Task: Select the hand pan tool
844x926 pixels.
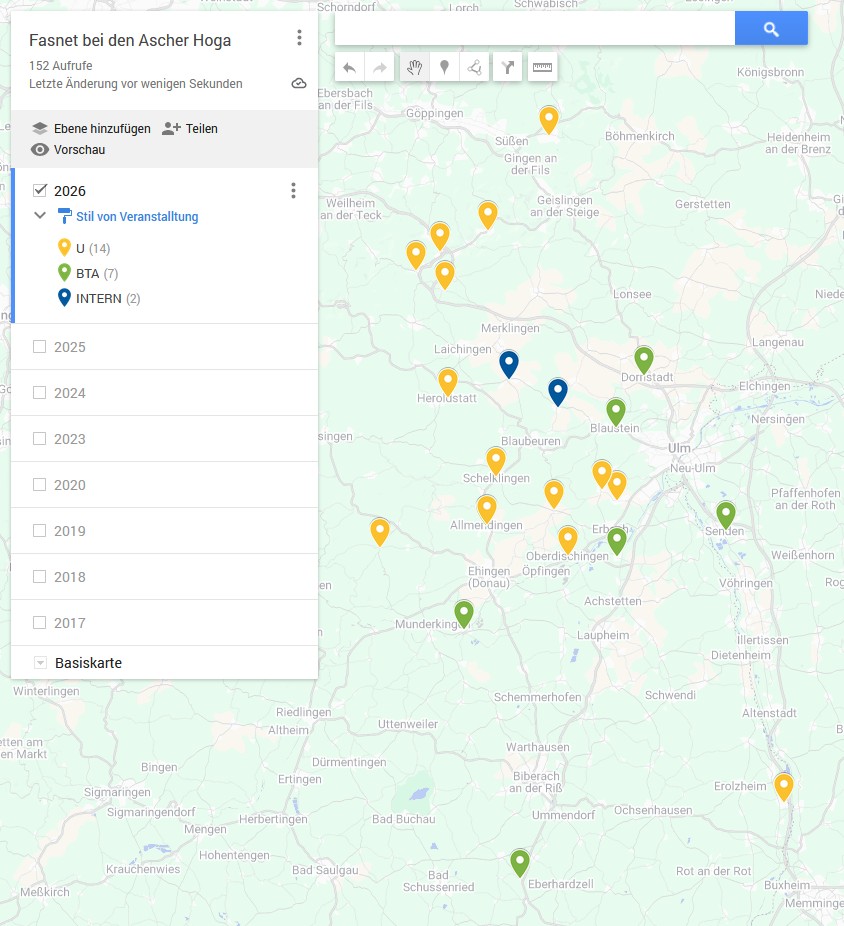Action: click(x=414, y=68)
